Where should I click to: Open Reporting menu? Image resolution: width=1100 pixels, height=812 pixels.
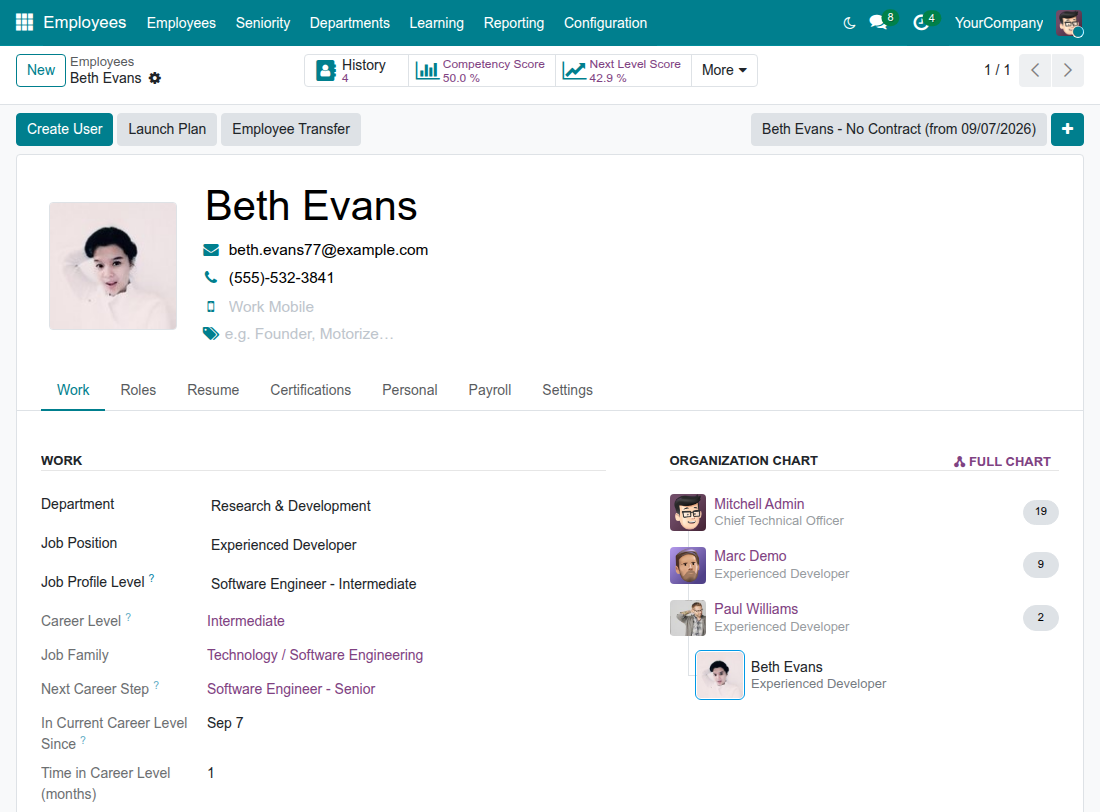514,23
